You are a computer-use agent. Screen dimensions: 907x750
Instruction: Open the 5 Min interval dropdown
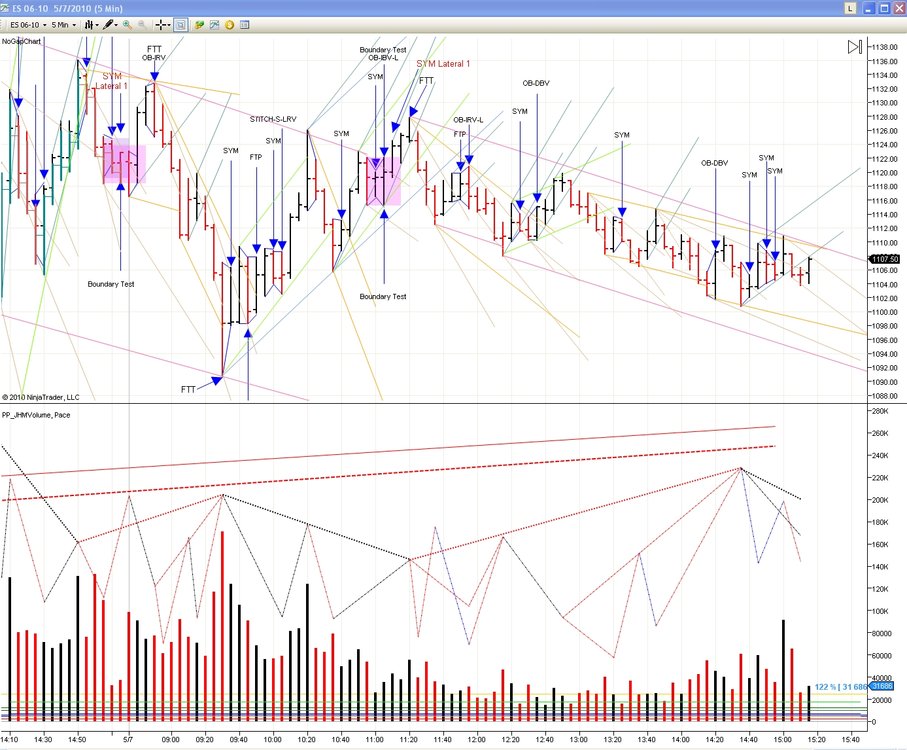click(x=64, y=25)
